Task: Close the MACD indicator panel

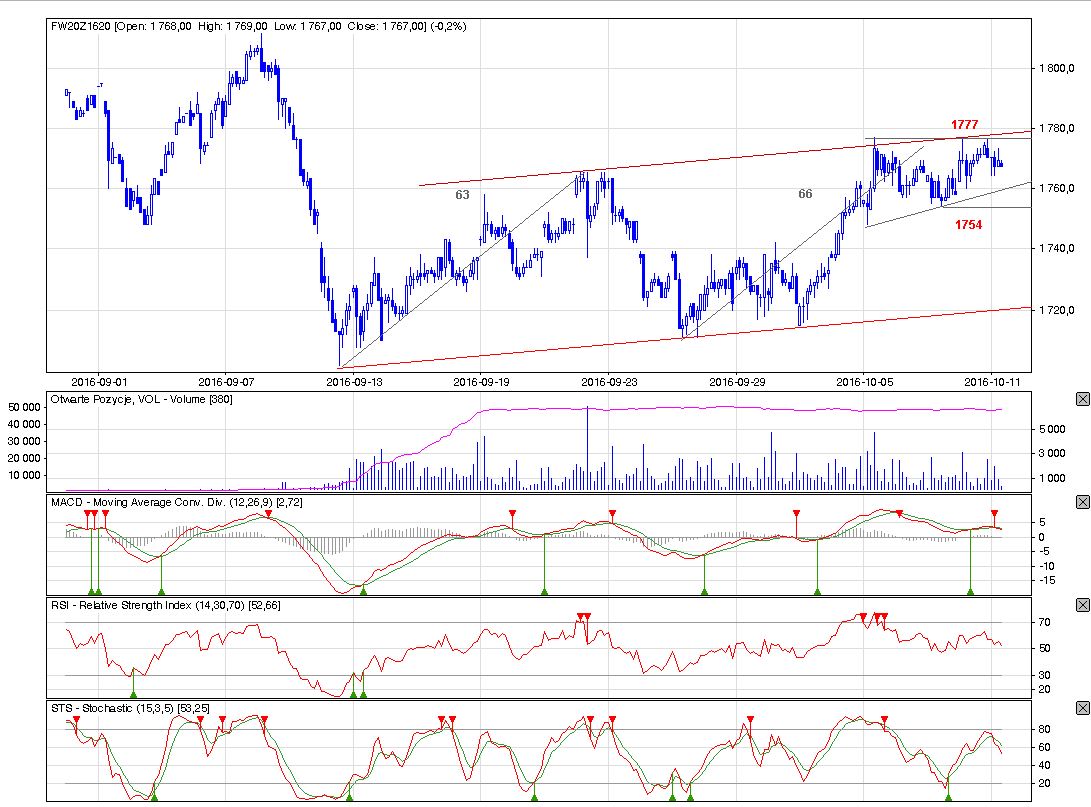Action: 1082,501
